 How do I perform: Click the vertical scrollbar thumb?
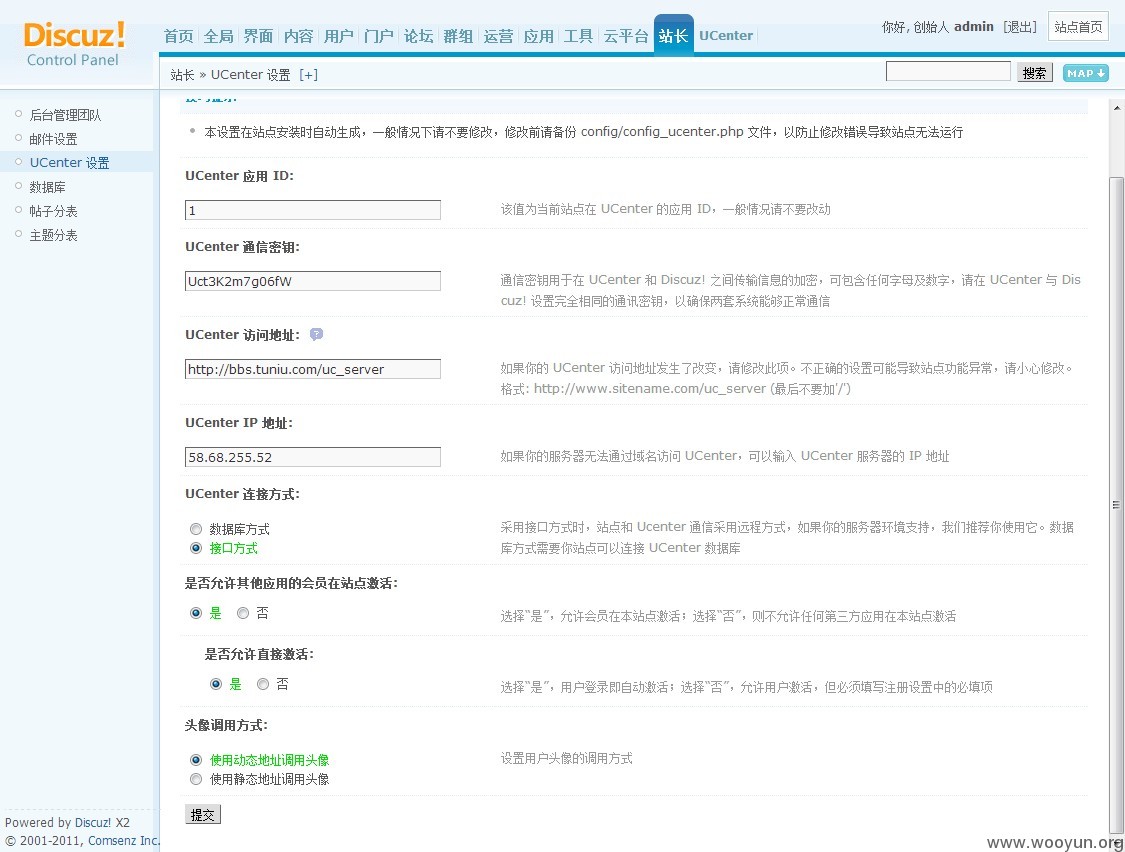pyautogui.click(x=1116, y=505)
